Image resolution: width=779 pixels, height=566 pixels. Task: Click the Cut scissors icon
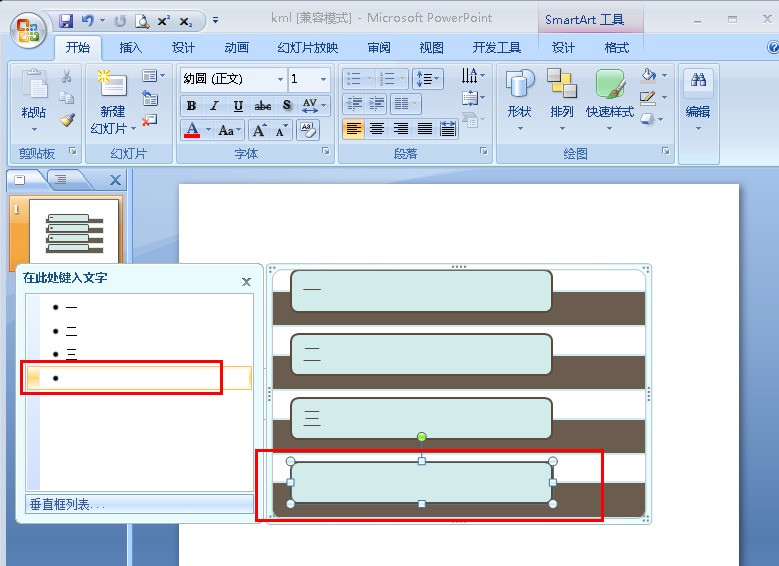click(x=67, y=76)
